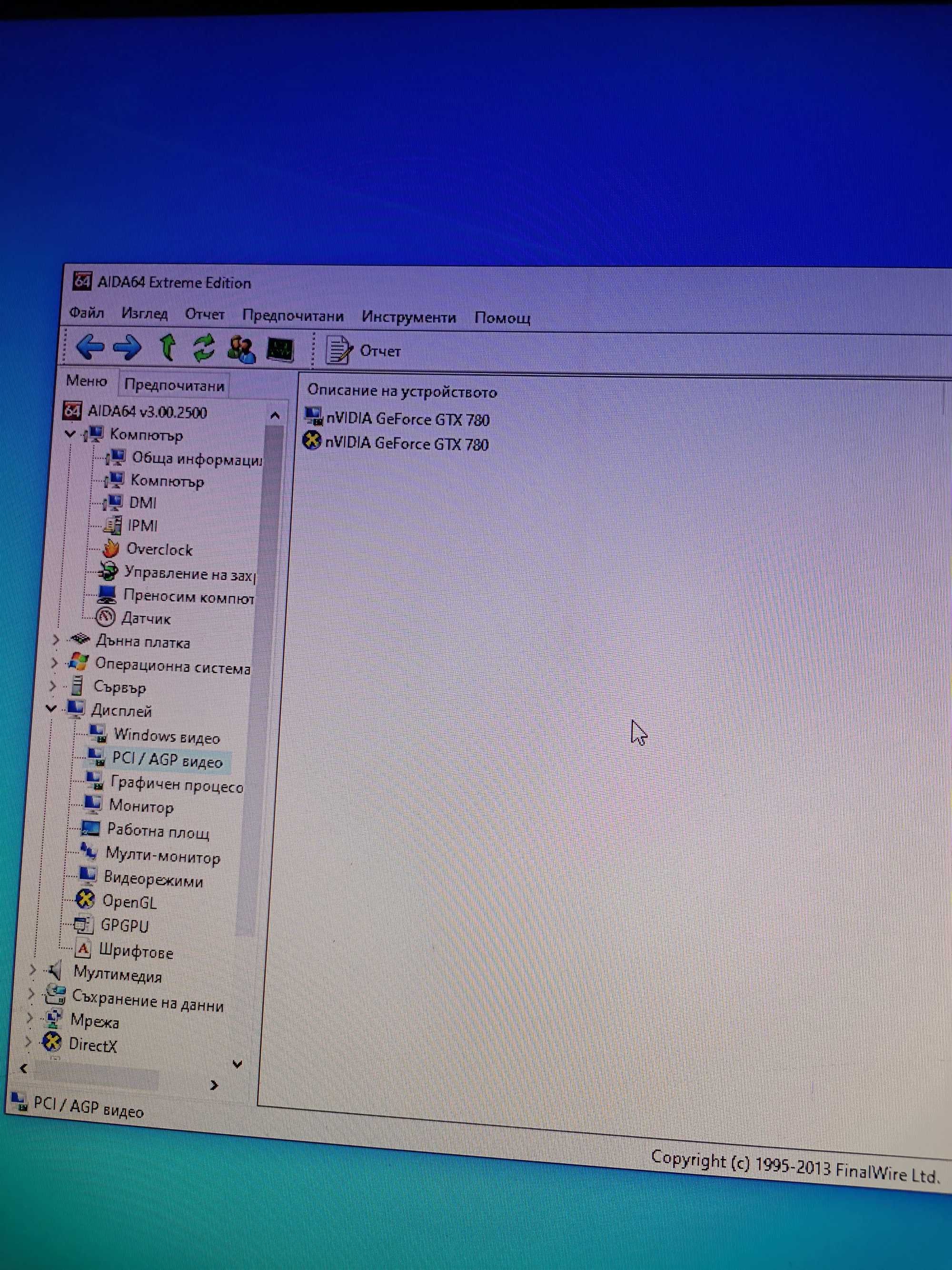Collapse the Дисплей branch

point(50,709)
